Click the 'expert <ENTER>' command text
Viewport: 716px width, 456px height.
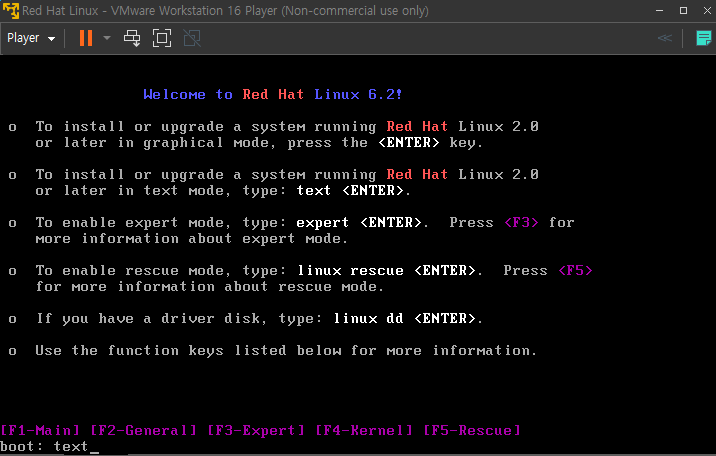pyautogui.click(x=359, y=223)
